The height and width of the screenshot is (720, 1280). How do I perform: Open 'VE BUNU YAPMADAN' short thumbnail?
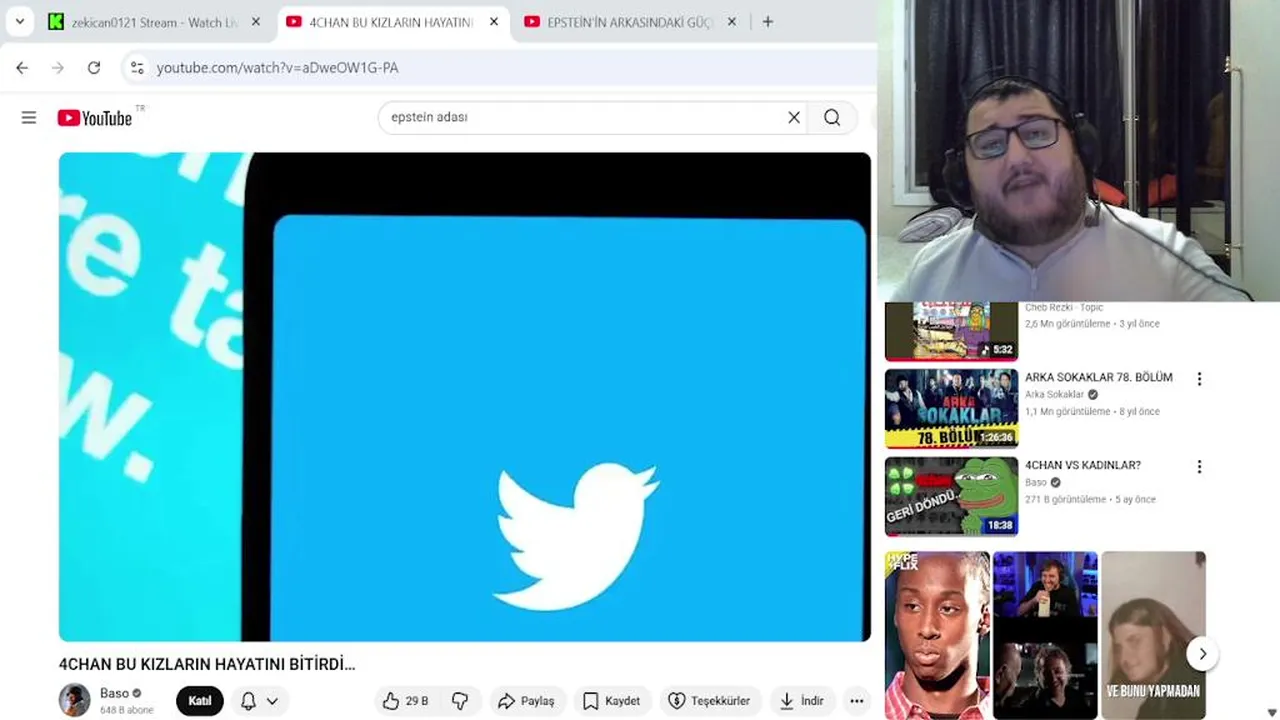click(x=1153, y=634)
